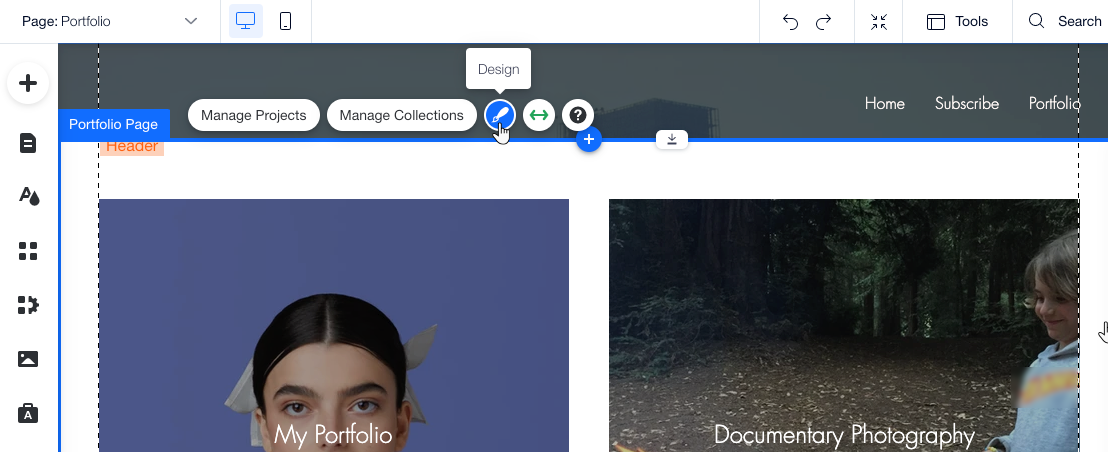Open the Pages & Menu sidebar icon

[x=28, y=143]
